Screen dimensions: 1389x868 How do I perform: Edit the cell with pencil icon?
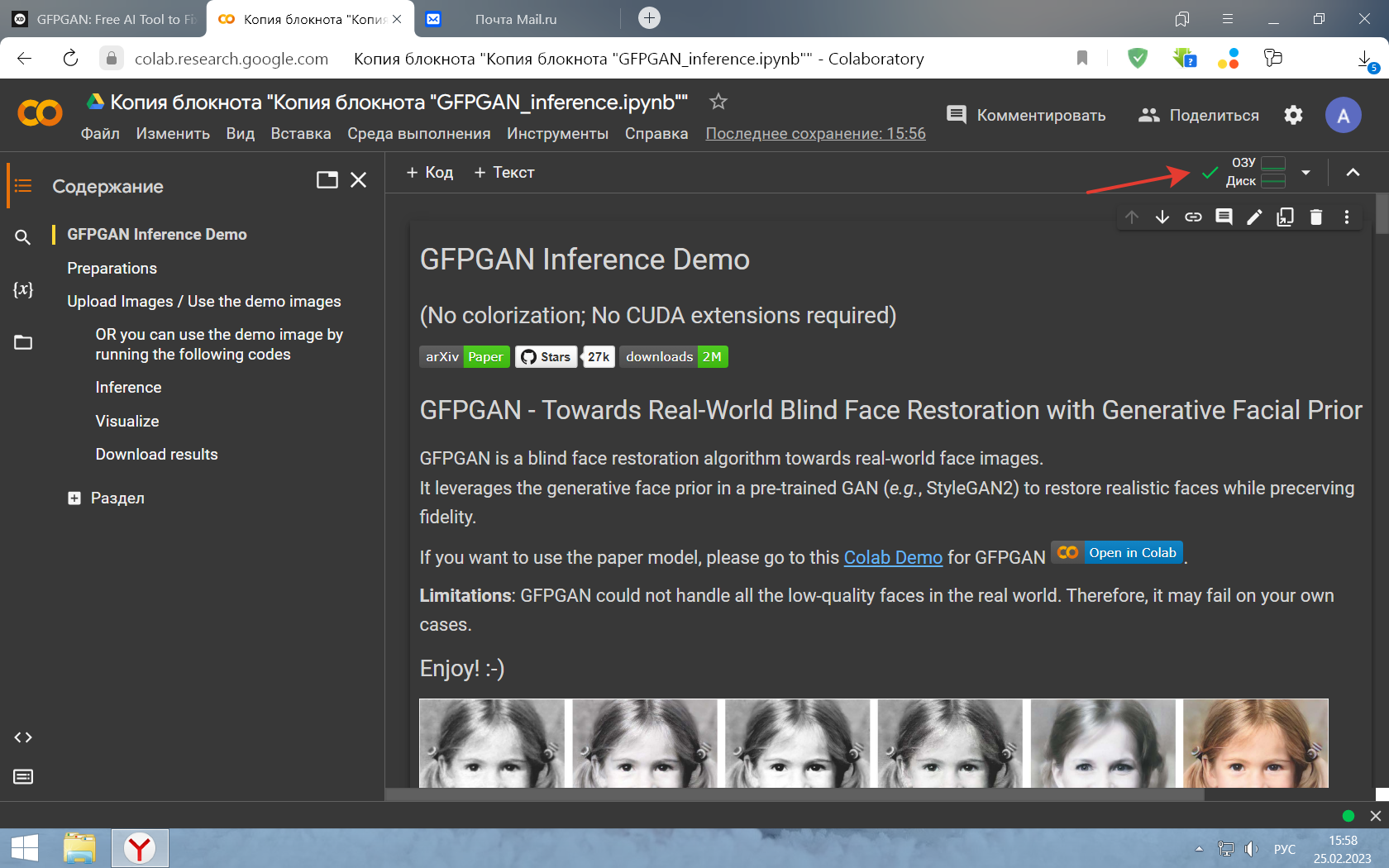click(1254, 217)
